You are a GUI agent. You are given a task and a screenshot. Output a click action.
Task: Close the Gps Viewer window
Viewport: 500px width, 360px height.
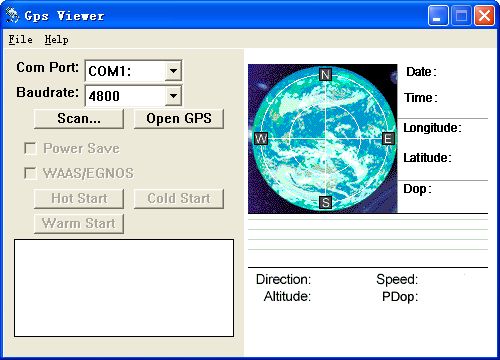point(484,15)
